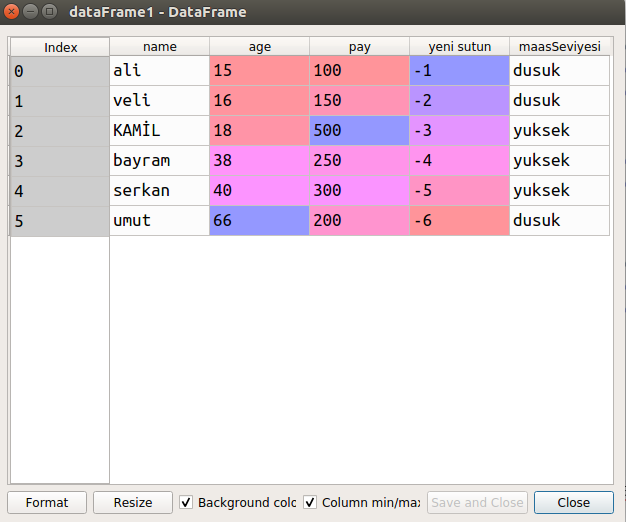Select the pay cell with value 500
Screen dimensions: 626x522
(x=359, y=130)
